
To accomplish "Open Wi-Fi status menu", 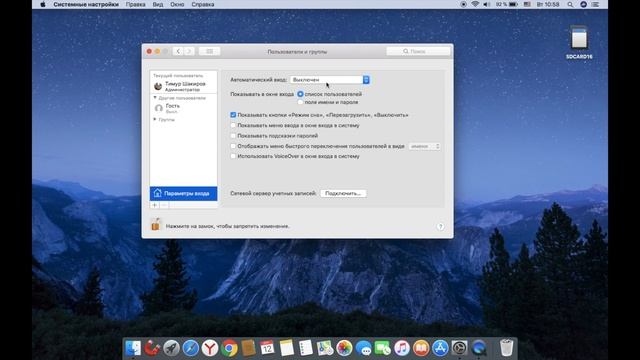I will (x=475, y=4).
